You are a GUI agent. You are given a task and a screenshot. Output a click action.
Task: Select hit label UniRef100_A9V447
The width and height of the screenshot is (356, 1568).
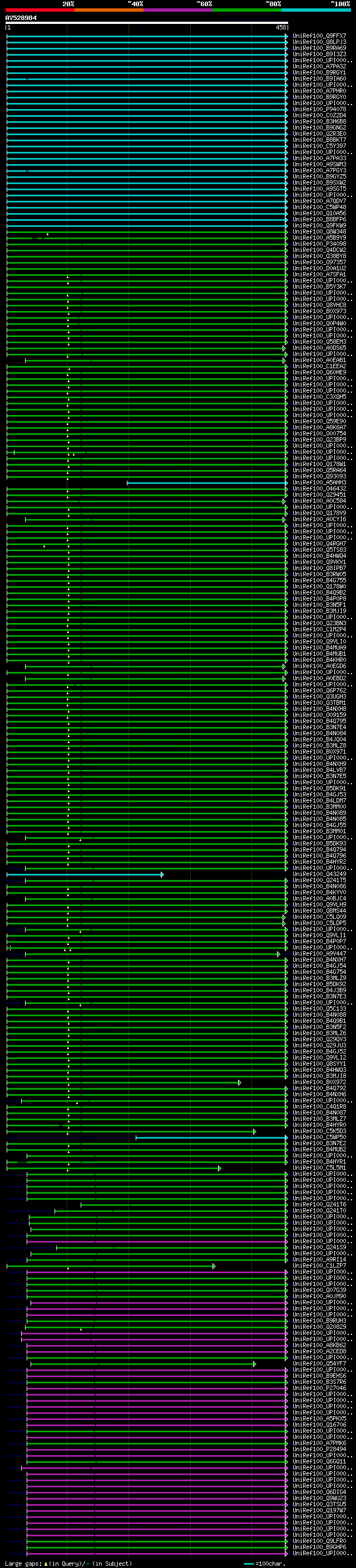click(x=319, y=954)
